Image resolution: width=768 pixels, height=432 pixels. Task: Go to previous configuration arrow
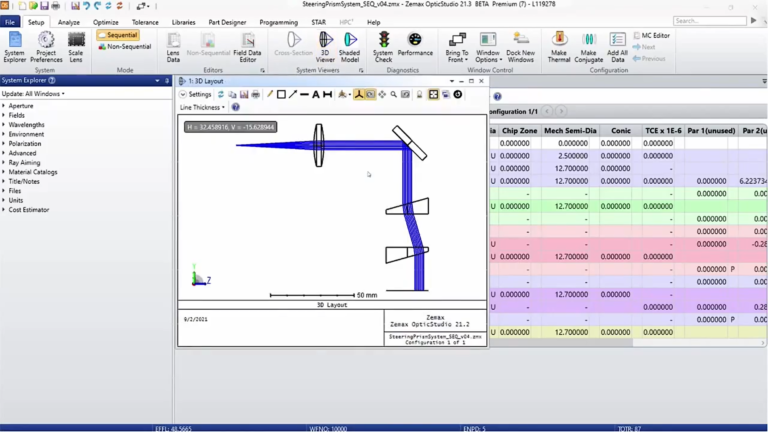[x=548, y=112]
